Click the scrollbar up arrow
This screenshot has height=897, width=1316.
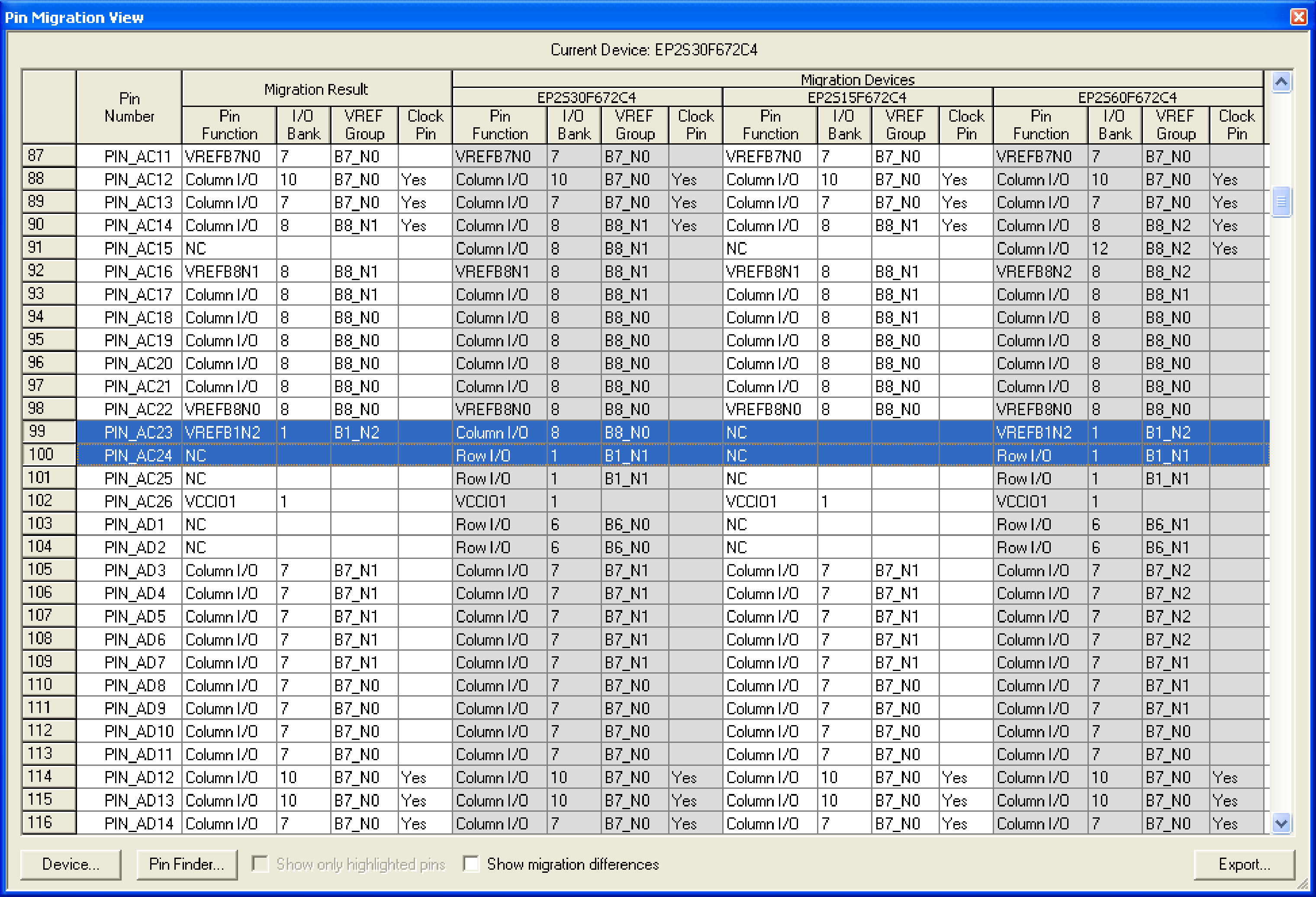point(1281,82)
